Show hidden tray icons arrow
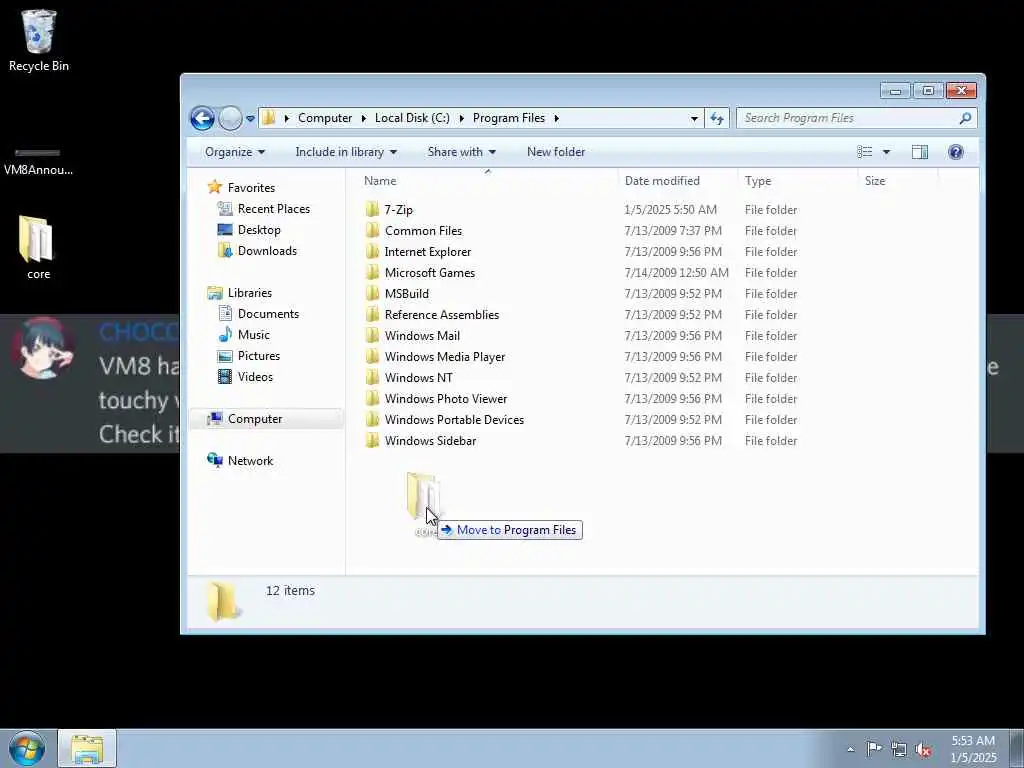The image size is (1024, 768). (x=850, y=750)
